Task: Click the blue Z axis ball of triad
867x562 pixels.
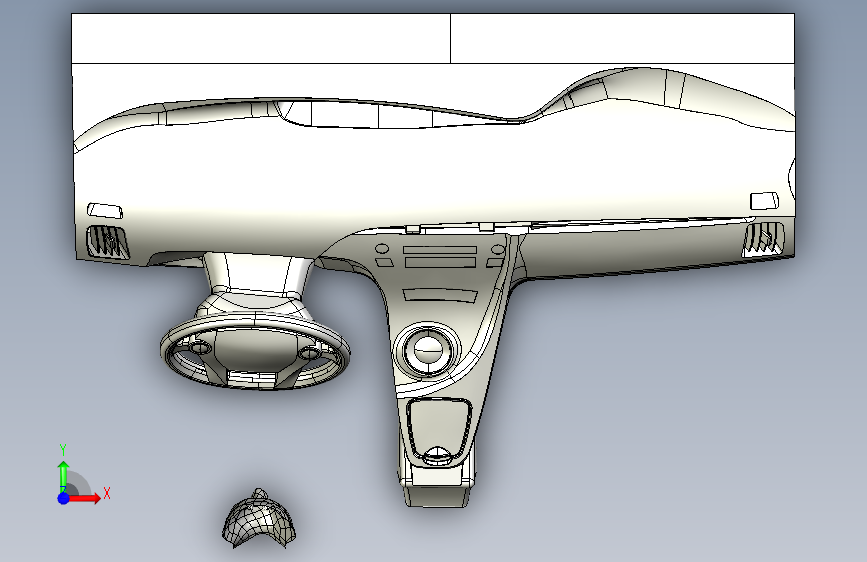Action: (x=64, y=498)
